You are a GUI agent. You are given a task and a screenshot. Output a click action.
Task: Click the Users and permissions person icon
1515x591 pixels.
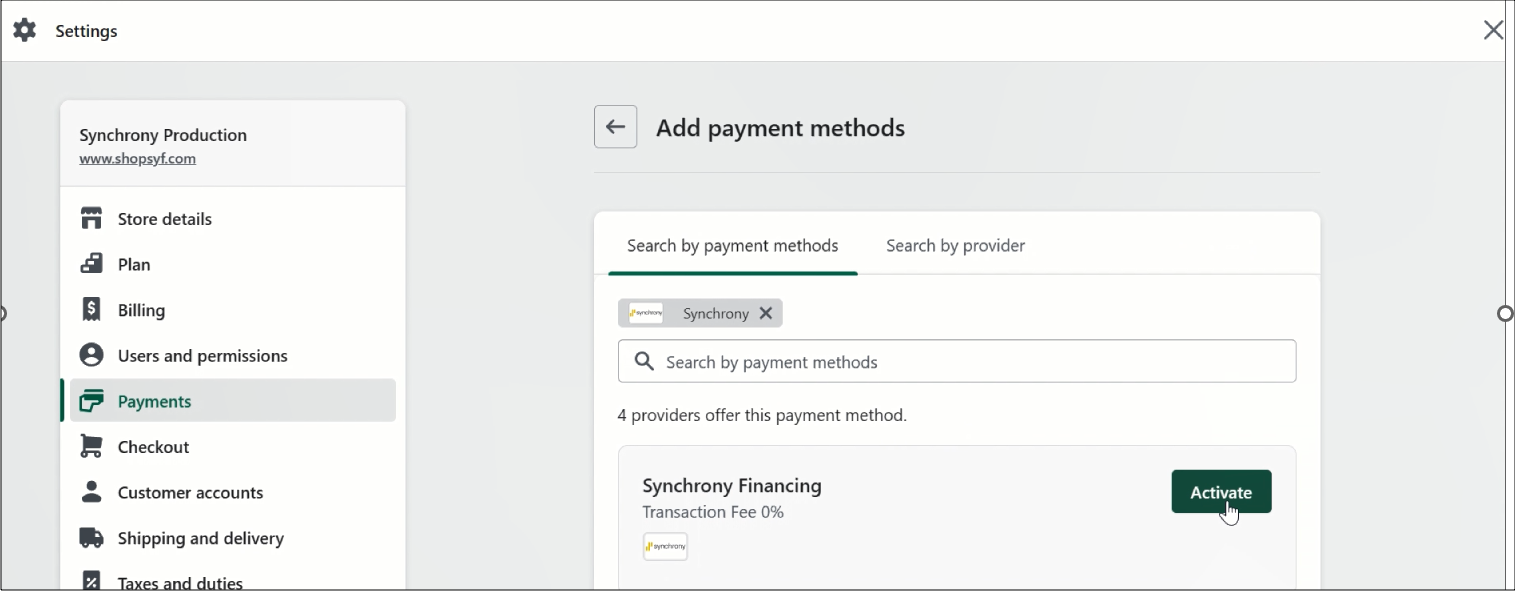(92, 355)
